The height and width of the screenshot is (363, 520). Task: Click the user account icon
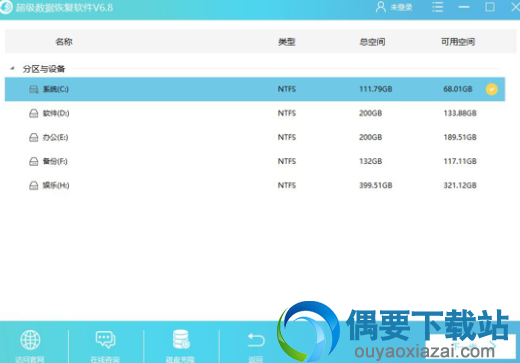point(380,7)
